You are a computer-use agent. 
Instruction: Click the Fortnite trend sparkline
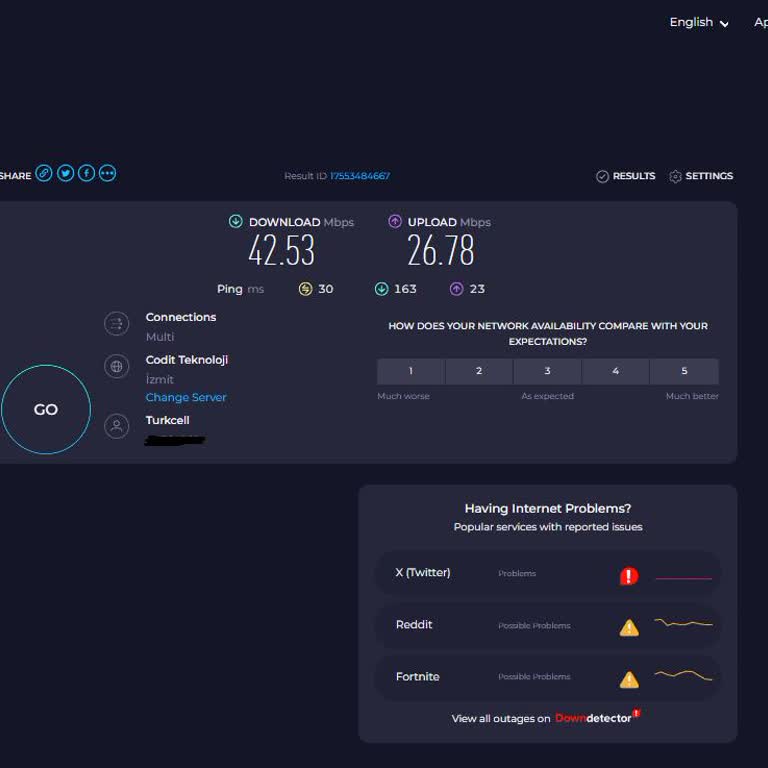point(684,675)
